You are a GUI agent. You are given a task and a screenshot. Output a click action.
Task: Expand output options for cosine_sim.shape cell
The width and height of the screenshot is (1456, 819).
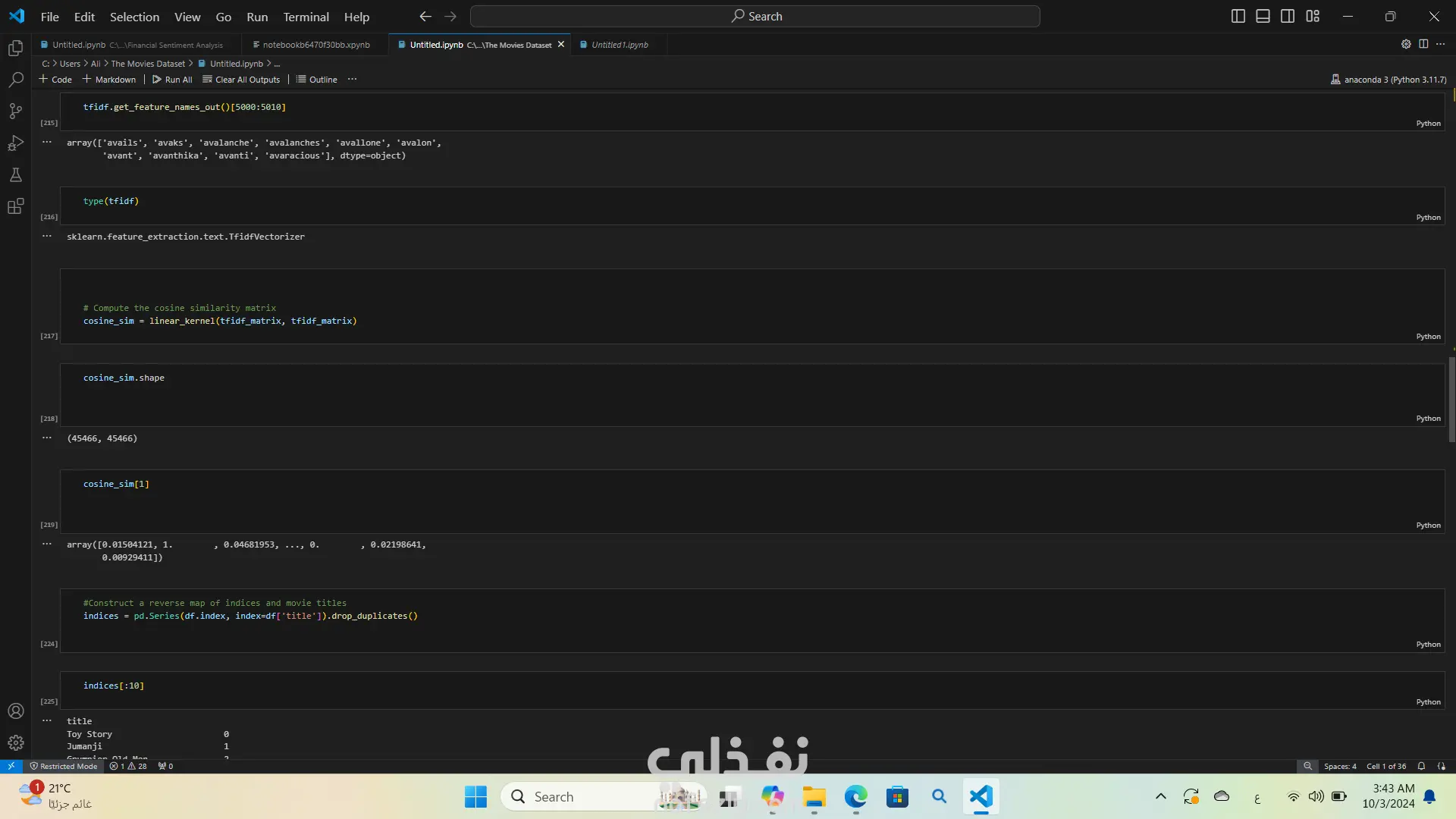(47, 438)
